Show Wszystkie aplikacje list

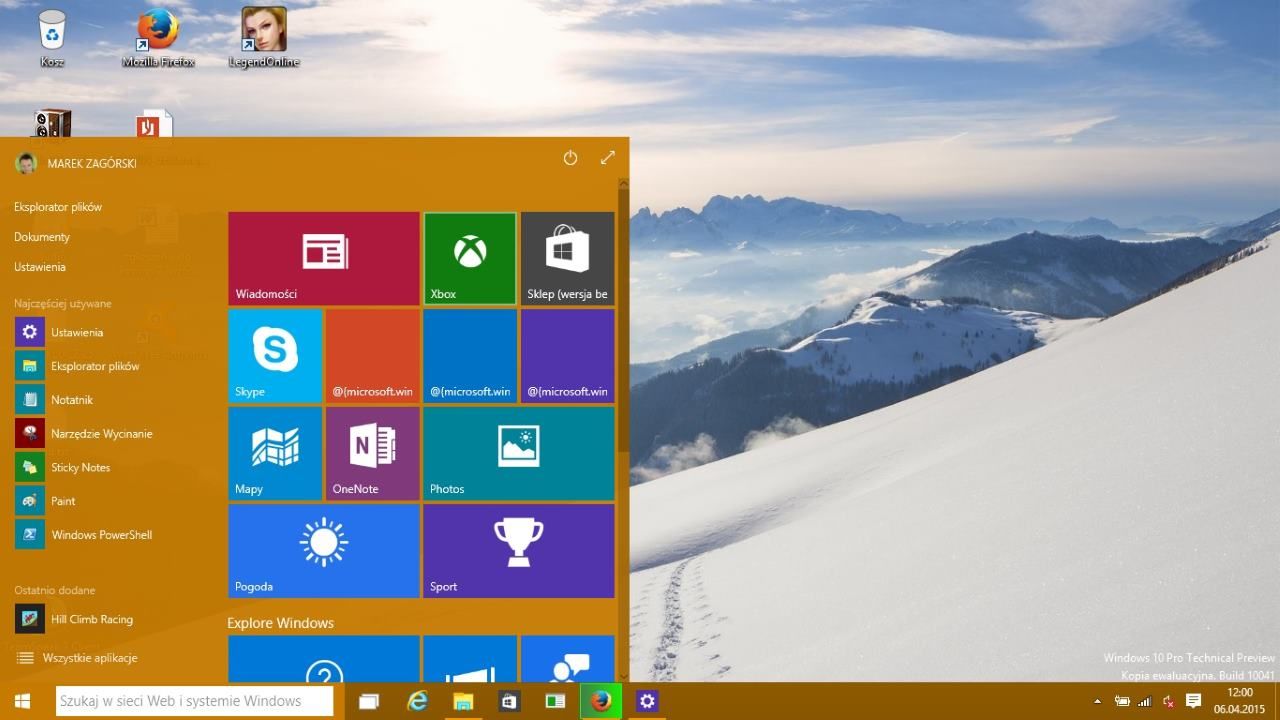tap(76, 658)
